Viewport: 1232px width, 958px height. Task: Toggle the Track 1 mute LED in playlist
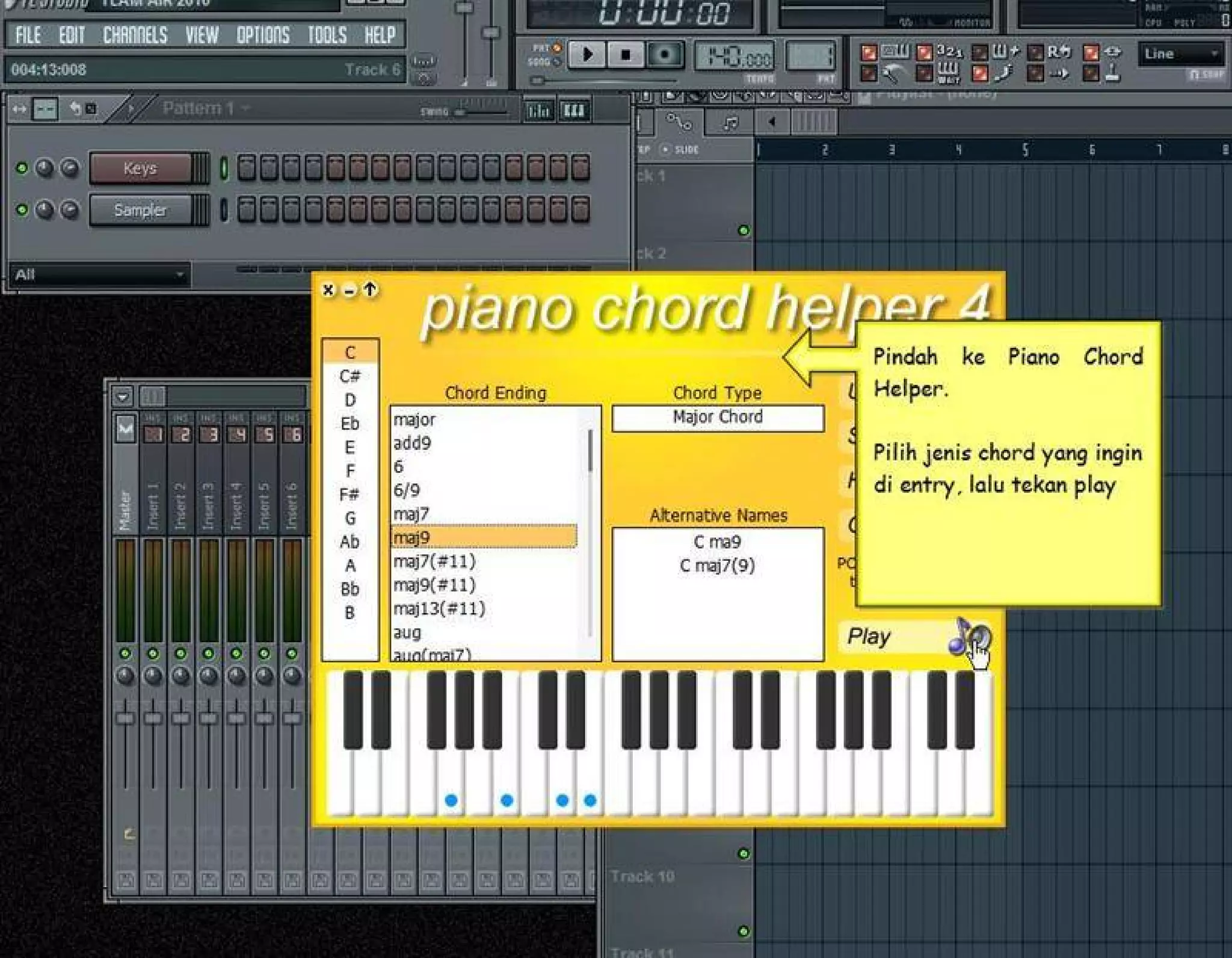[744, 230]
